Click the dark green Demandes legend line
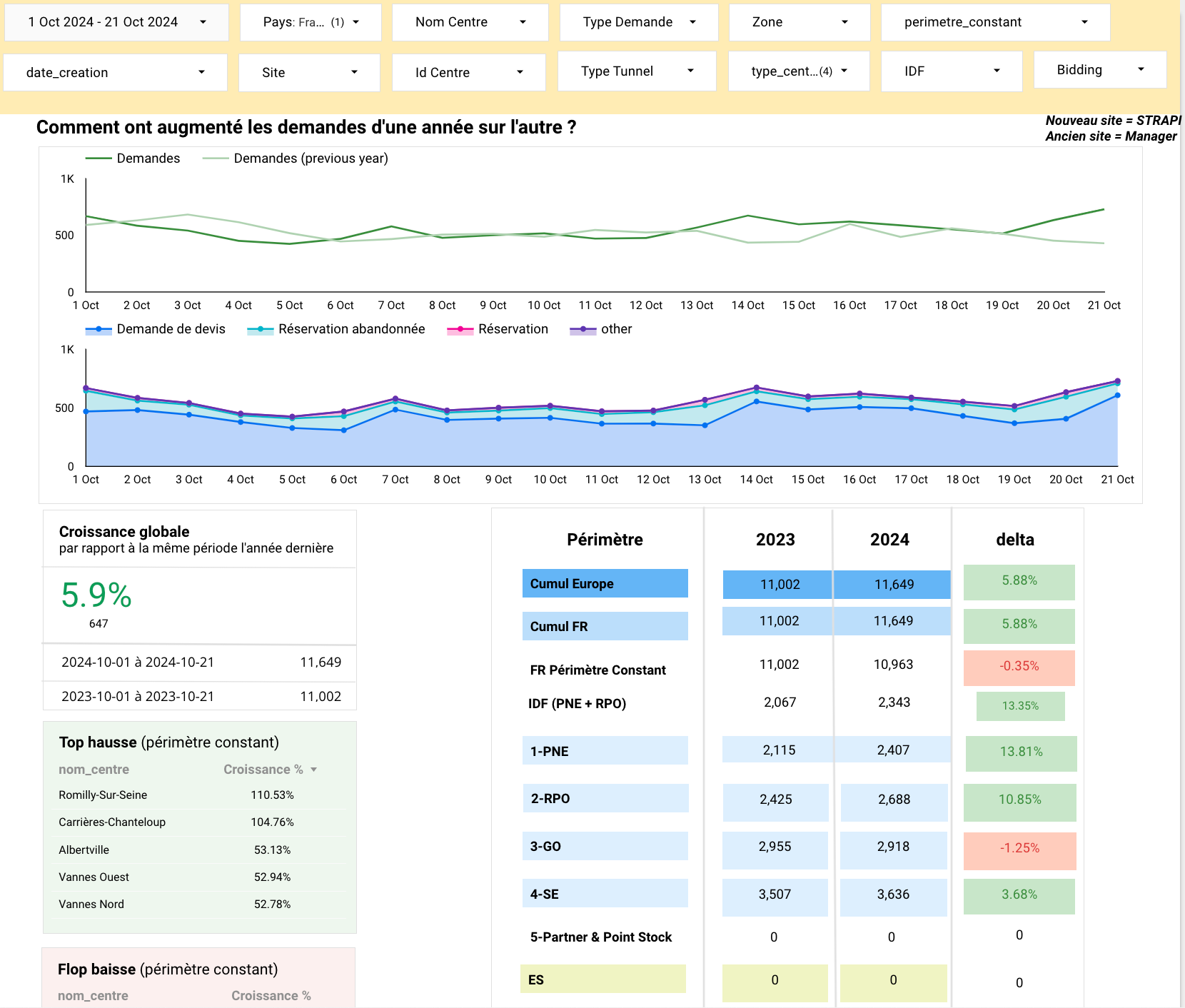The width and height of the screenshot is (1185, 1008). click(x=99, y=158)
